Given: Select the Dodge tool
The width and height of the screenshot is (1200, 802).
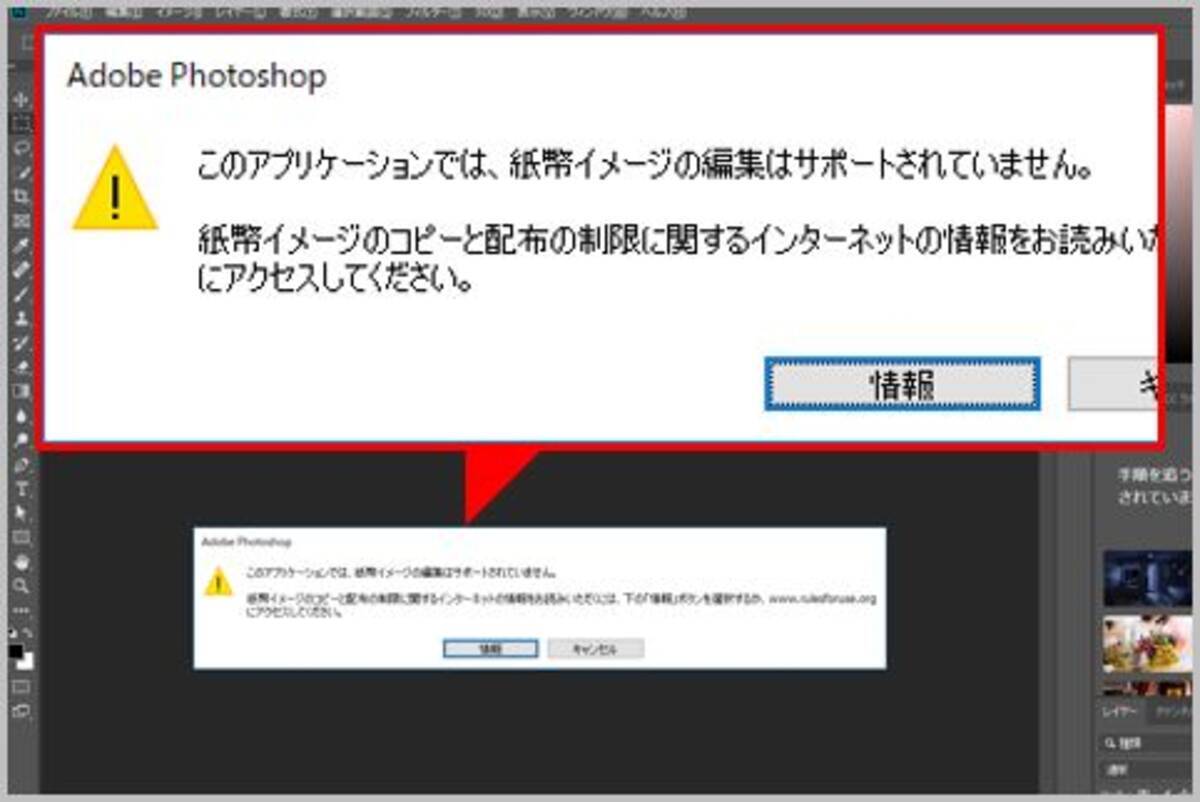Looking at the screenshot, I should click(21, 440).
